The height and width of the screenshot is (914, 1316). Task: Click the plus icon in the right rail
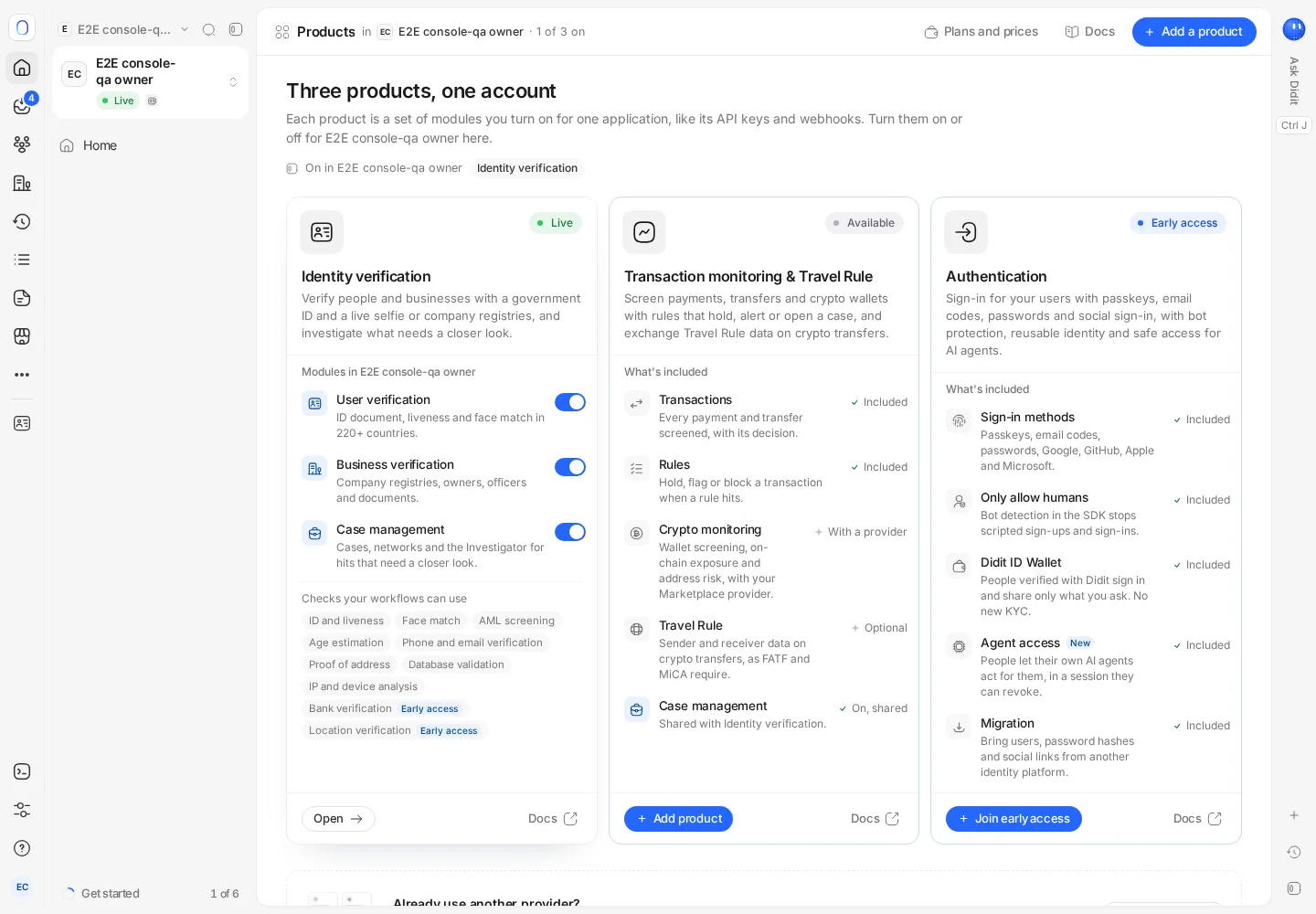(1294, 815)
